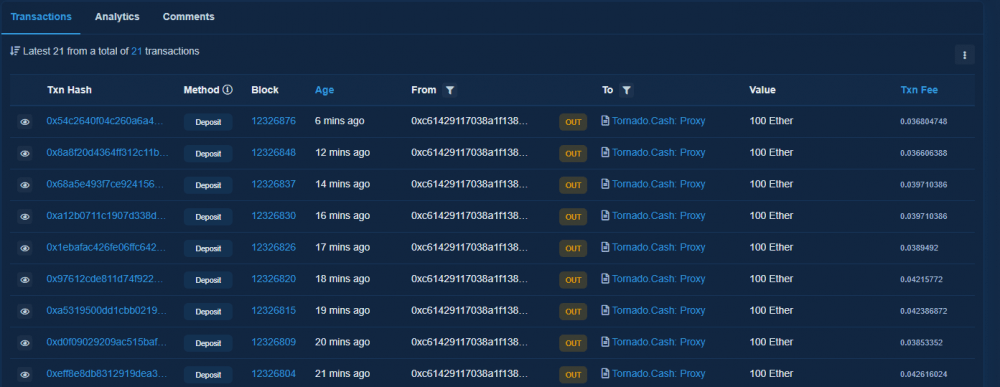Click the fee value 0.0389492
This screenshot has width=1000, height=387.
coord(920,247)
